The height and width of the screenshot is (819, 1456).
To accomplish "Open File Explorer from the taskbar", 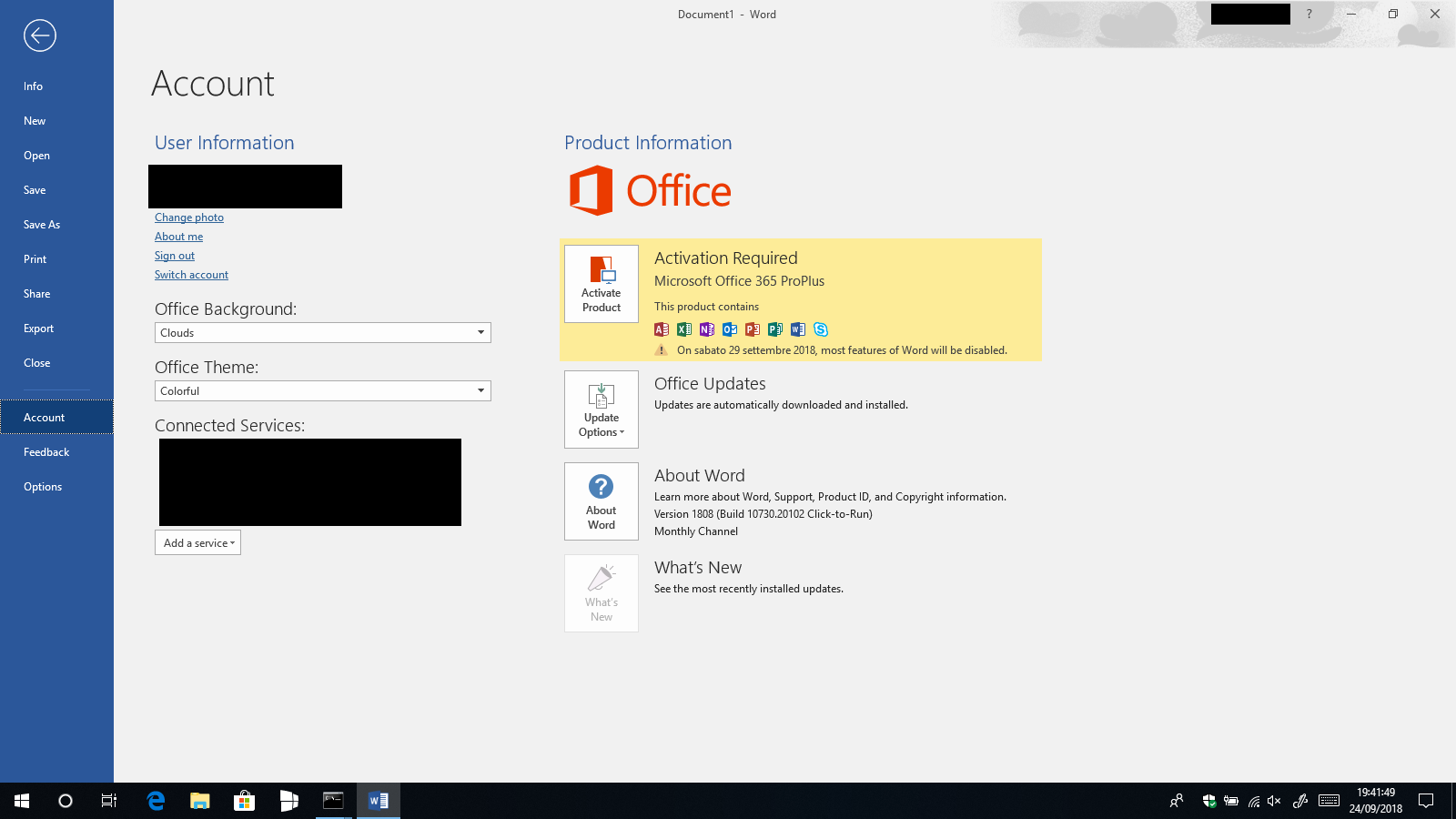I will [x=200, y=801].
